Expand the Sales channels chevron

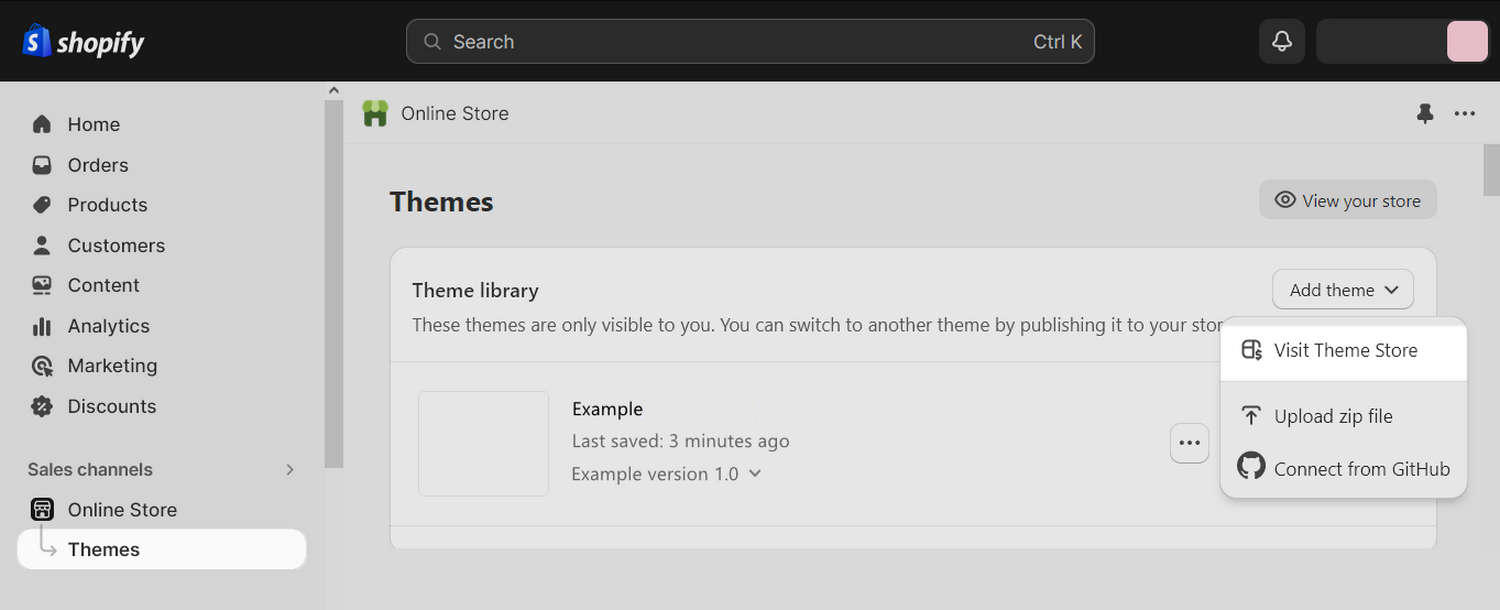(290, 469)
